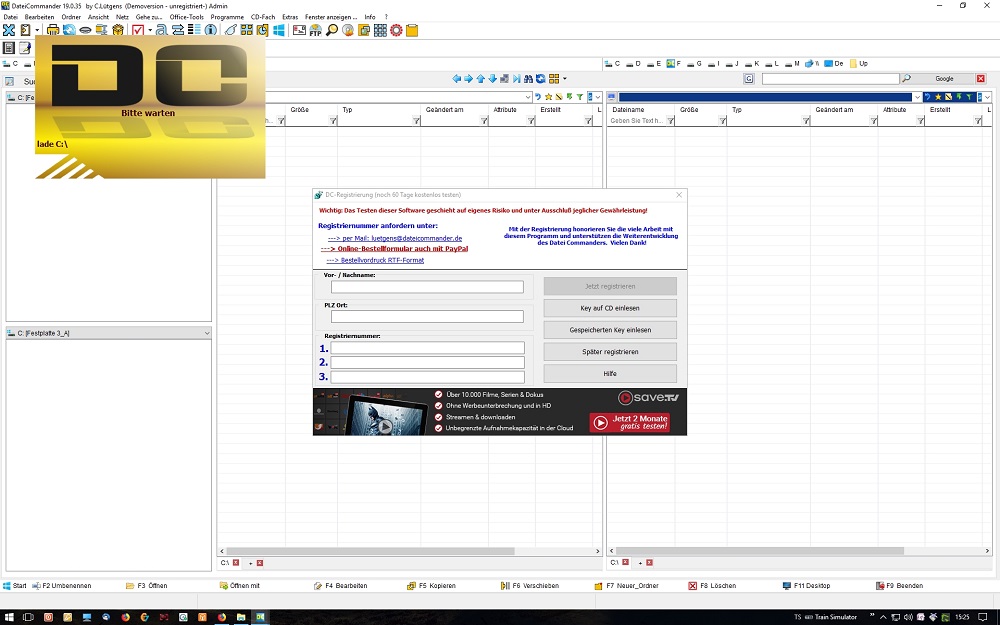
Task: Click the blue back arrow navigation icon
Action: click(457, 78)
